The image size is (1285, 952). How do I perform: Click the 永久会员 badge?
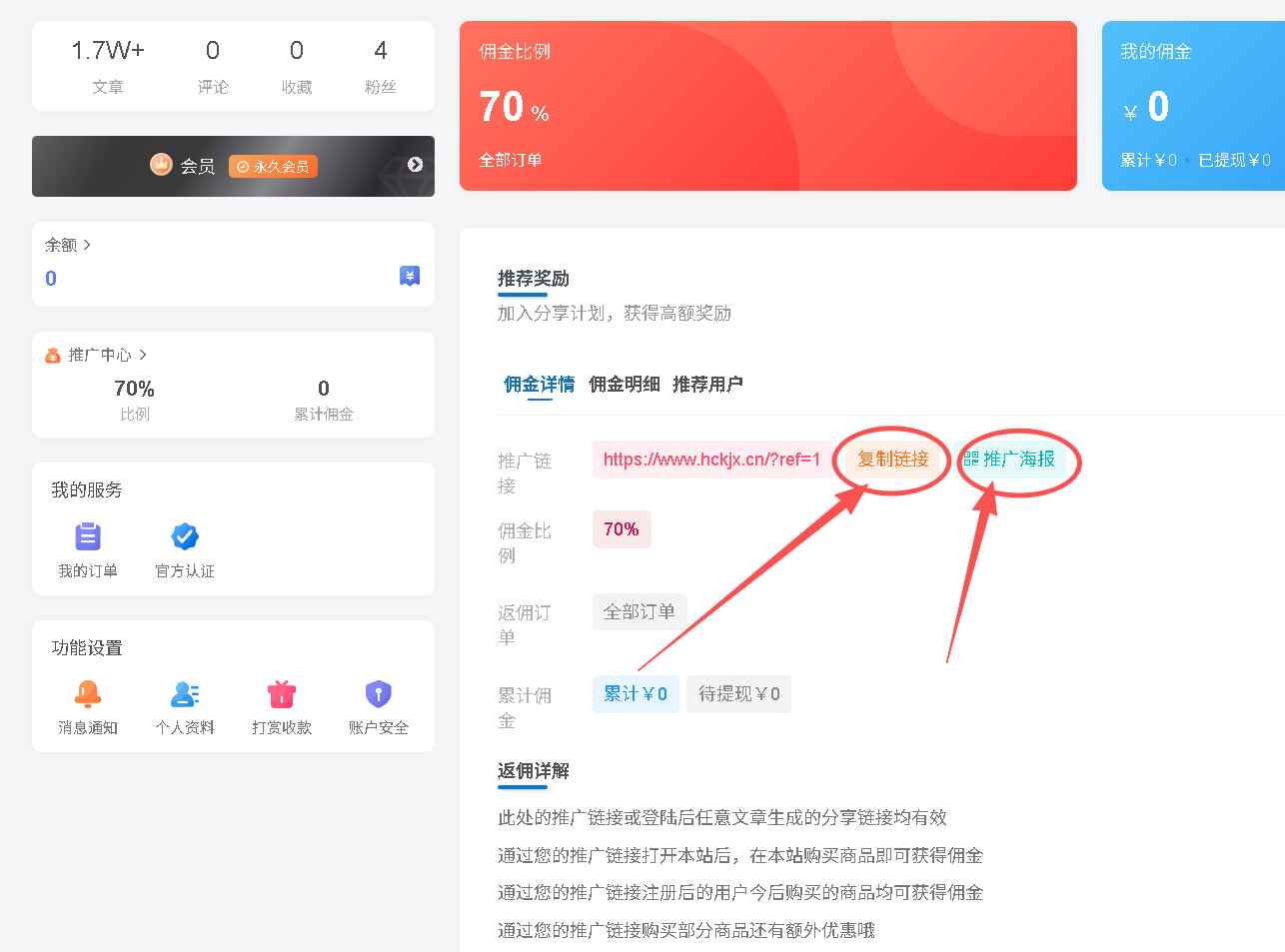click(x=272, y=166)
